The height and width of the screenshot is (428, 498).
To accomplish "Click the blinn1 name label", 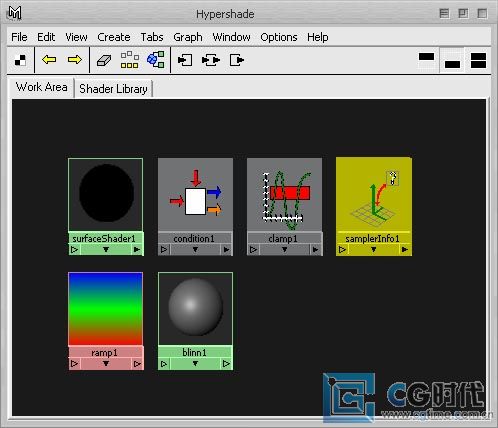I will pyautogui.click(x=194, y=353).
